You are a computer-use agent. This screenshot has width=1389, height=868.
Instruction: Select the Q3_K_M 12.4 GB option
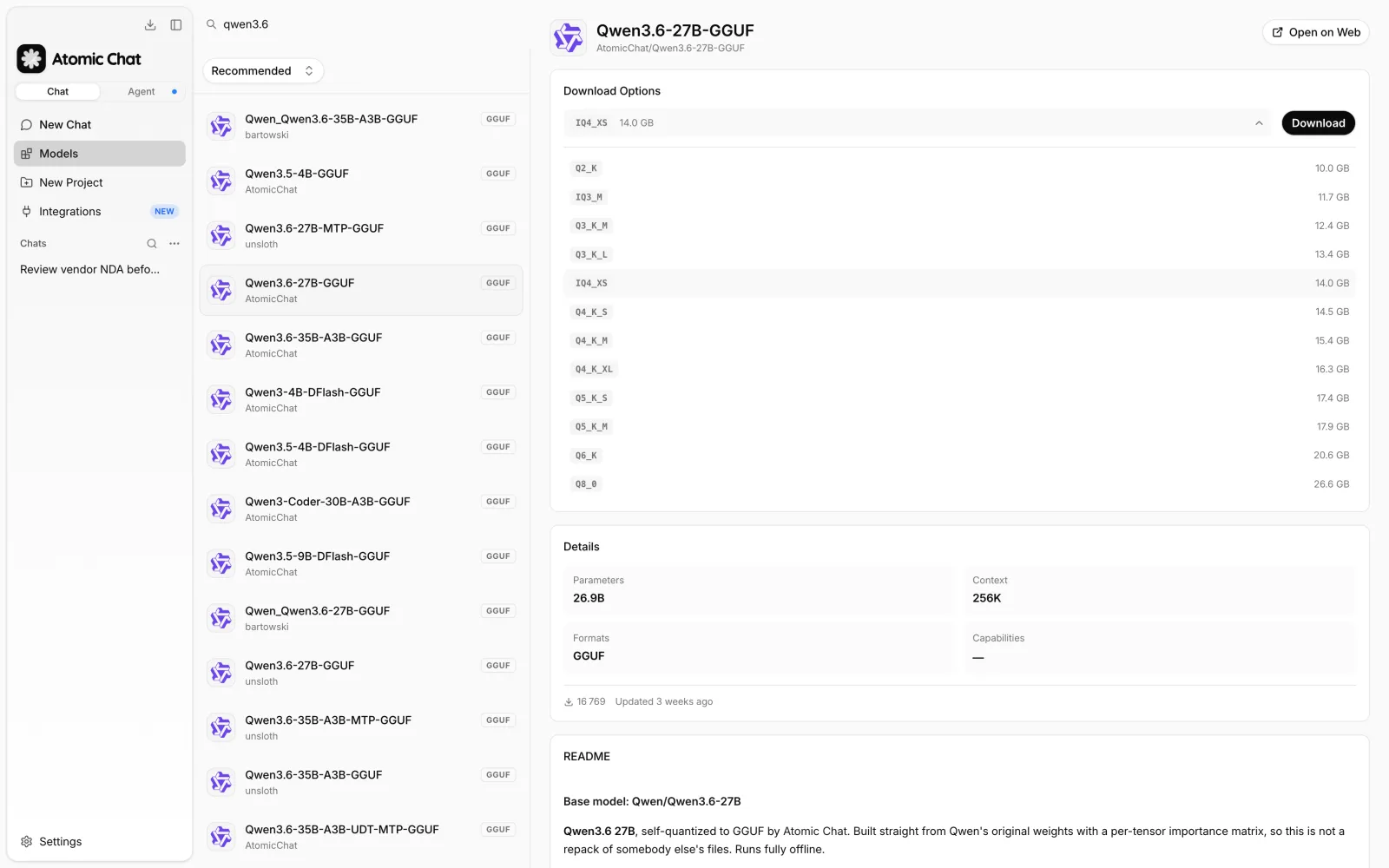click(x=959, y=226)
